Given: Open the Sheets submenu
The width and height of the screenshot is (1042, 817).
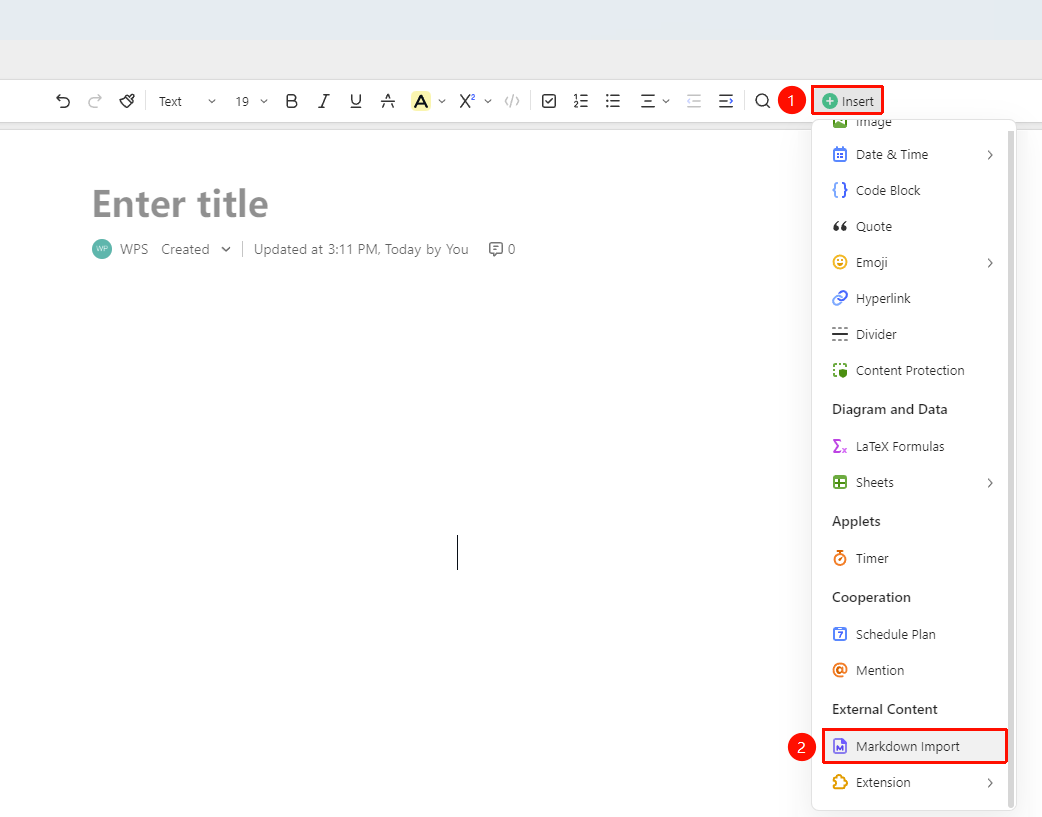Looking at the screenshot, I should point(913,483).
